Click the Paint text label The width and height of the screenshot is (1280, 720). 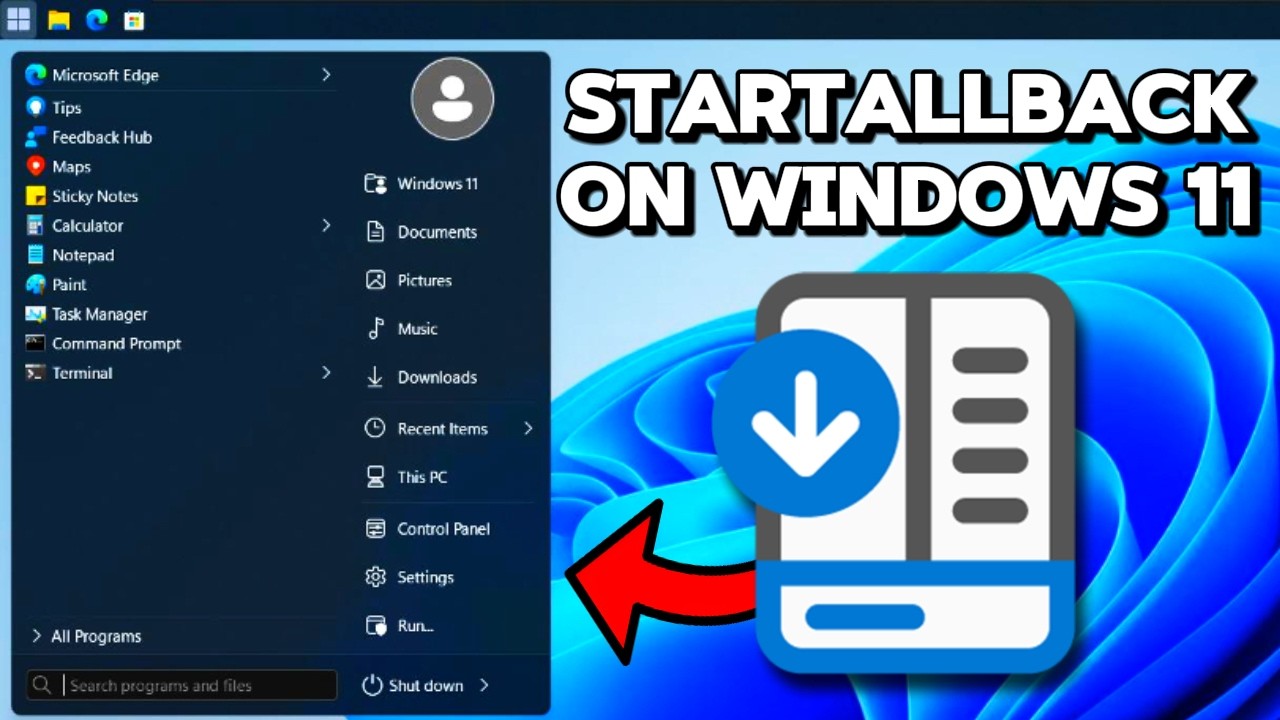pyautogui.click(x=69, y=285)
